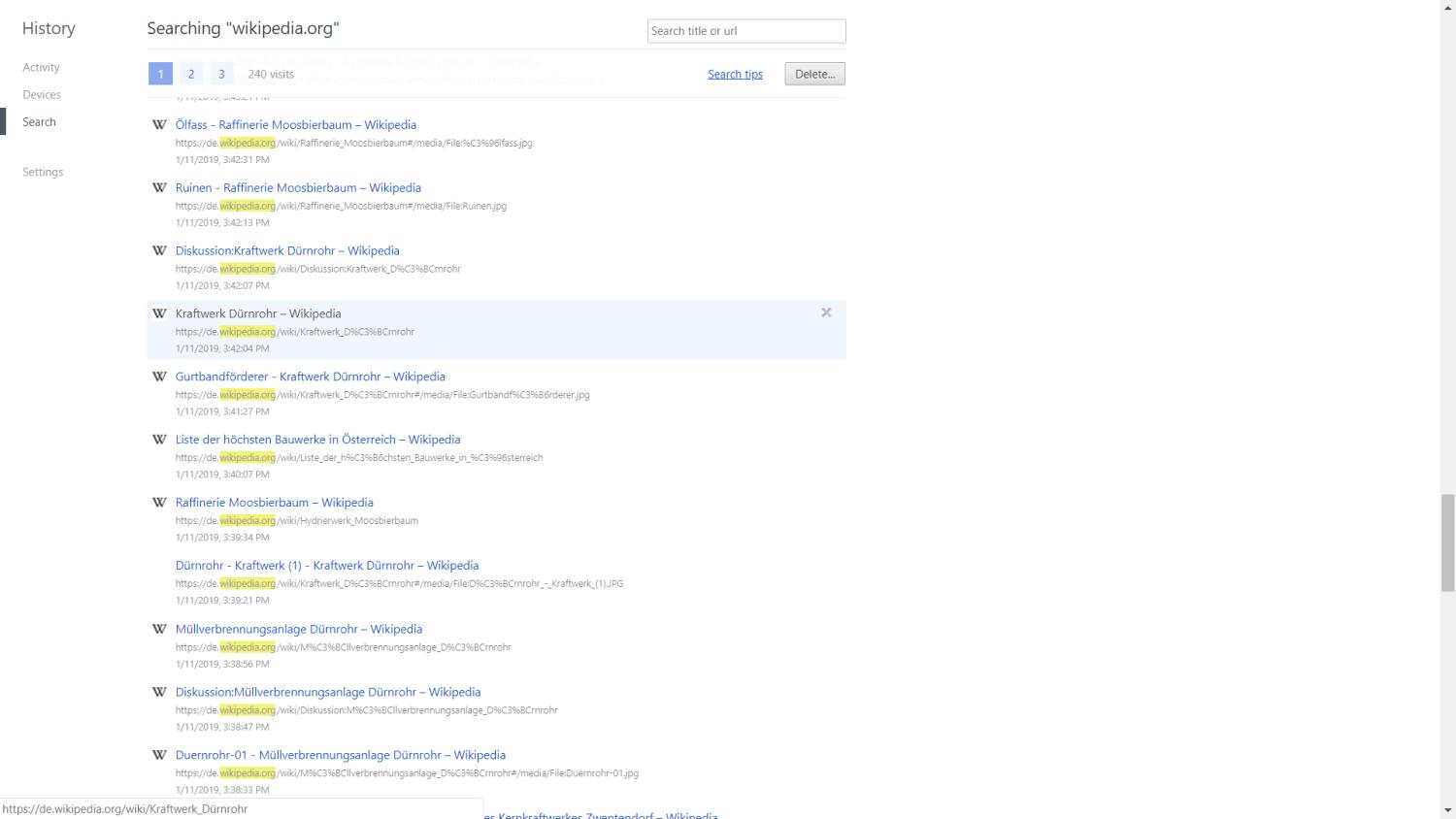1456x819 pixels.
Task: Open Activity section in History sidebar
Action: click(x=41, y=67)
